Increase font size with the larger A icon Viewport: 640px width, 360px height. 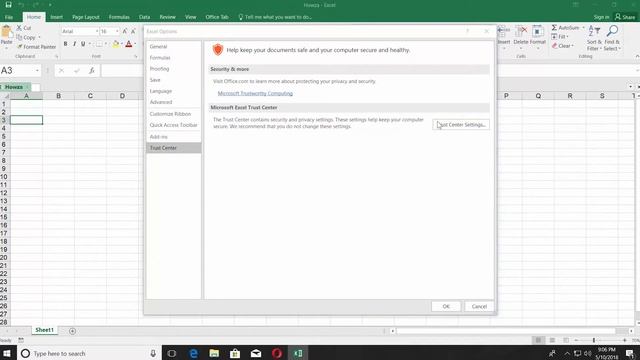[x=125, y=31]
